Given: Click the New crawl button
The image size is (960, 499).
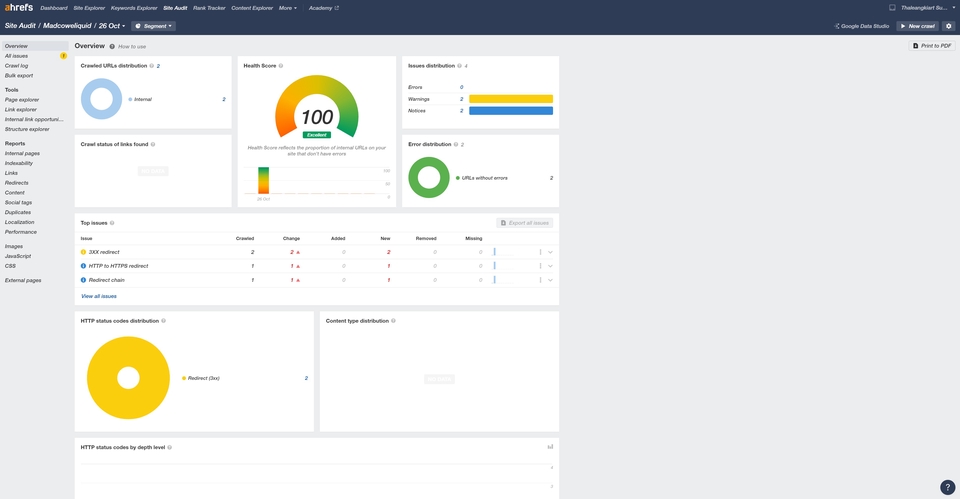Looking at the screenshot, I should pos(918,26).
